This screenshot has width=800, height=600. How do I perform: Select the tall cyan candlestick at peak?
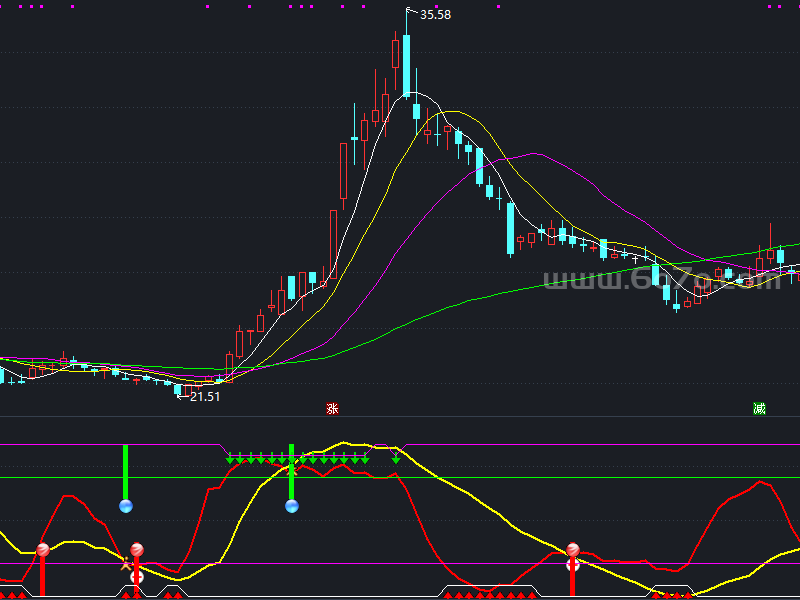click(x=407, y=66)
